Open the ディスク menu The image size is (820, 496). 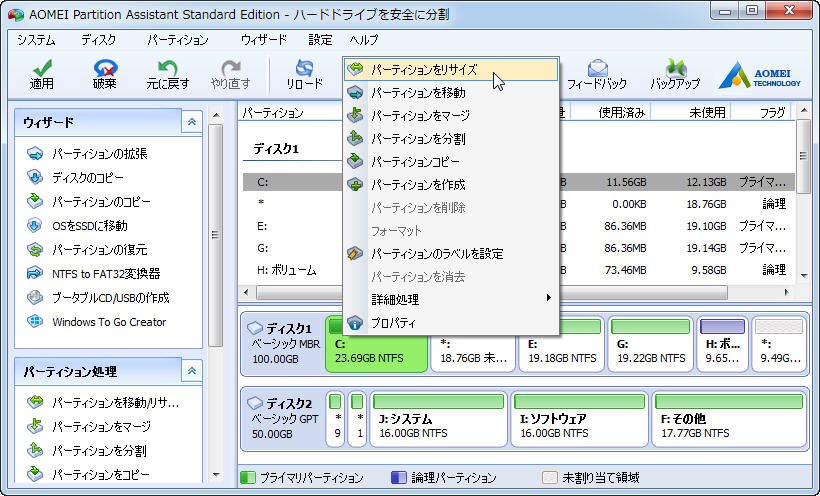[98, 40]
